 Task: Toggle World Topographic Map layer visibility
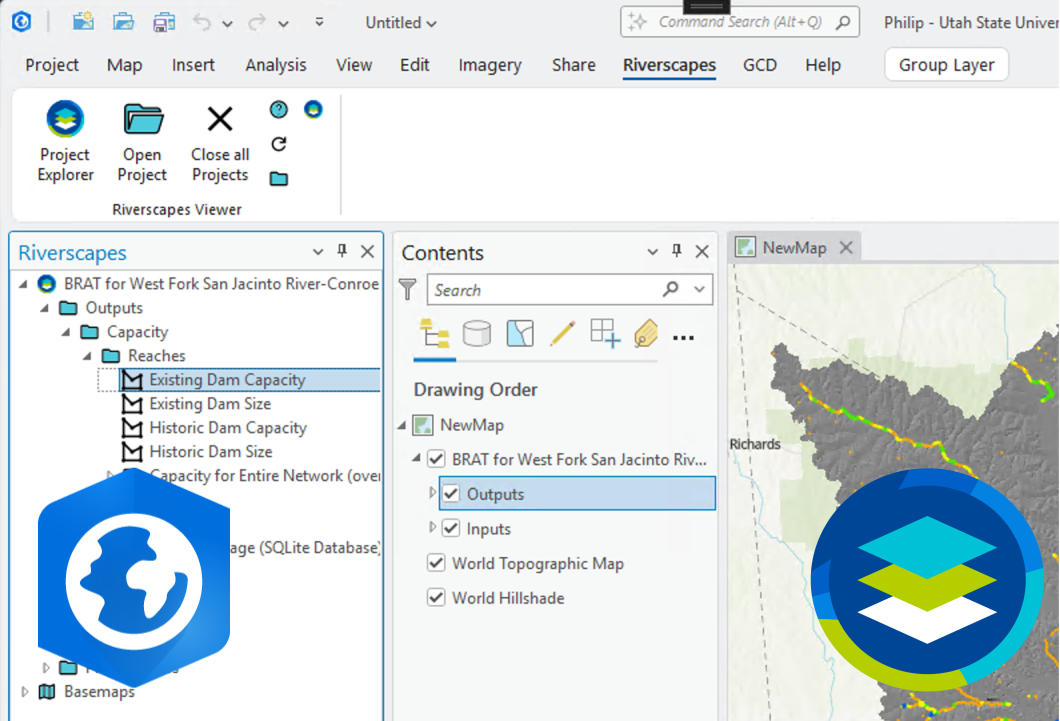(436, 563)
